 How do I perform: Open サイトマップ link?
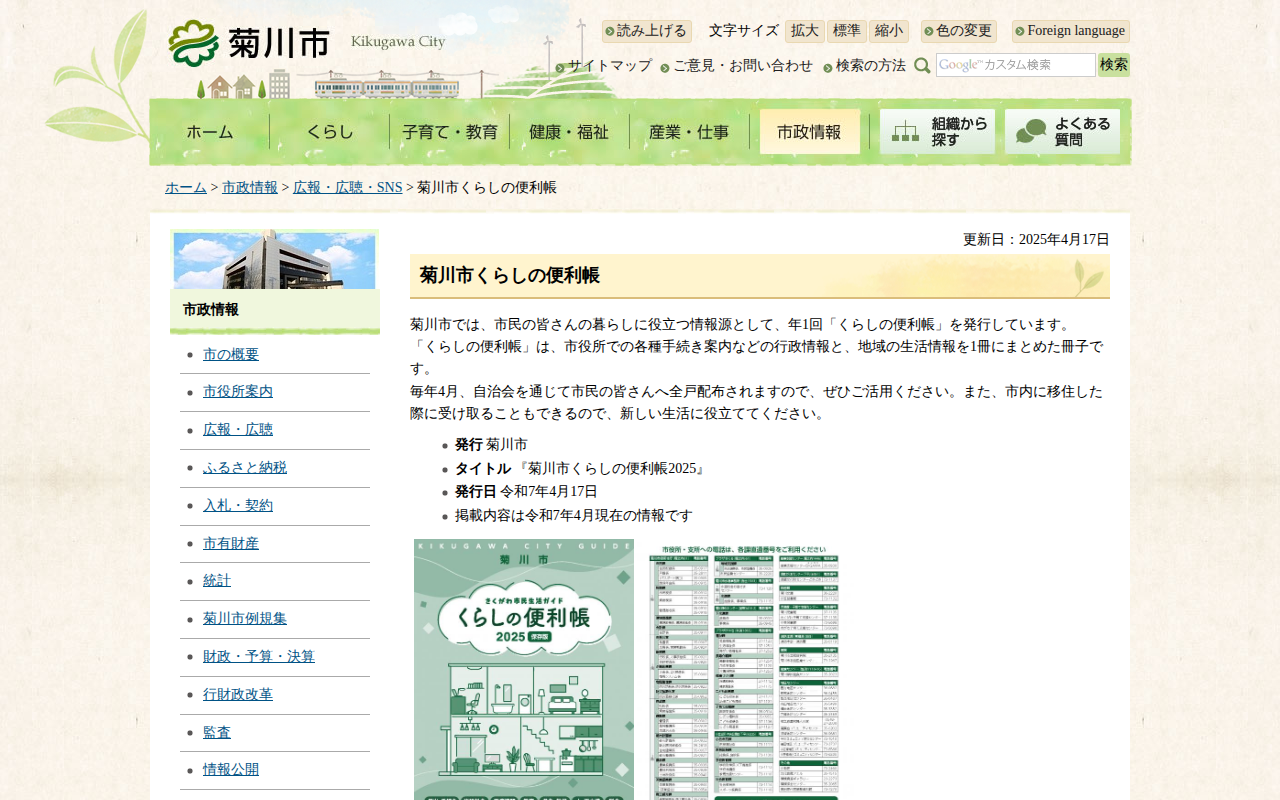pyautogui.click(x=610, y=66)
